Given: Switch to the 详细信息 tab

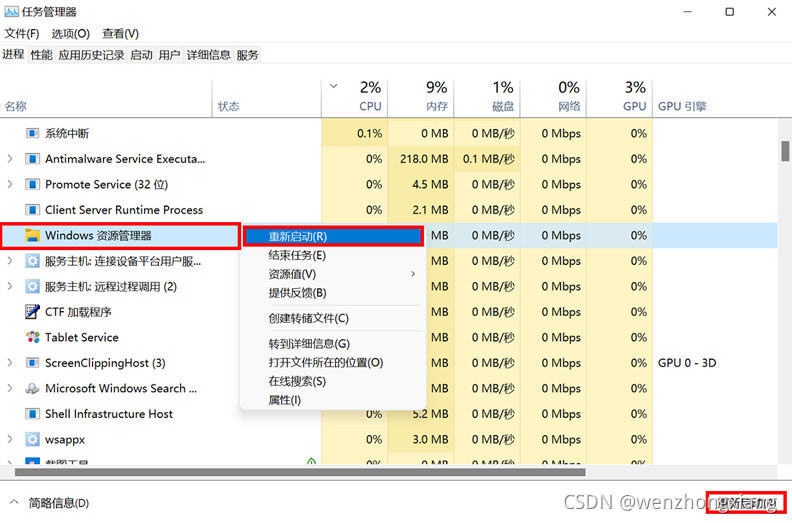Looking at the screenshot, I should pyautogui.click(x=209, y=55).
